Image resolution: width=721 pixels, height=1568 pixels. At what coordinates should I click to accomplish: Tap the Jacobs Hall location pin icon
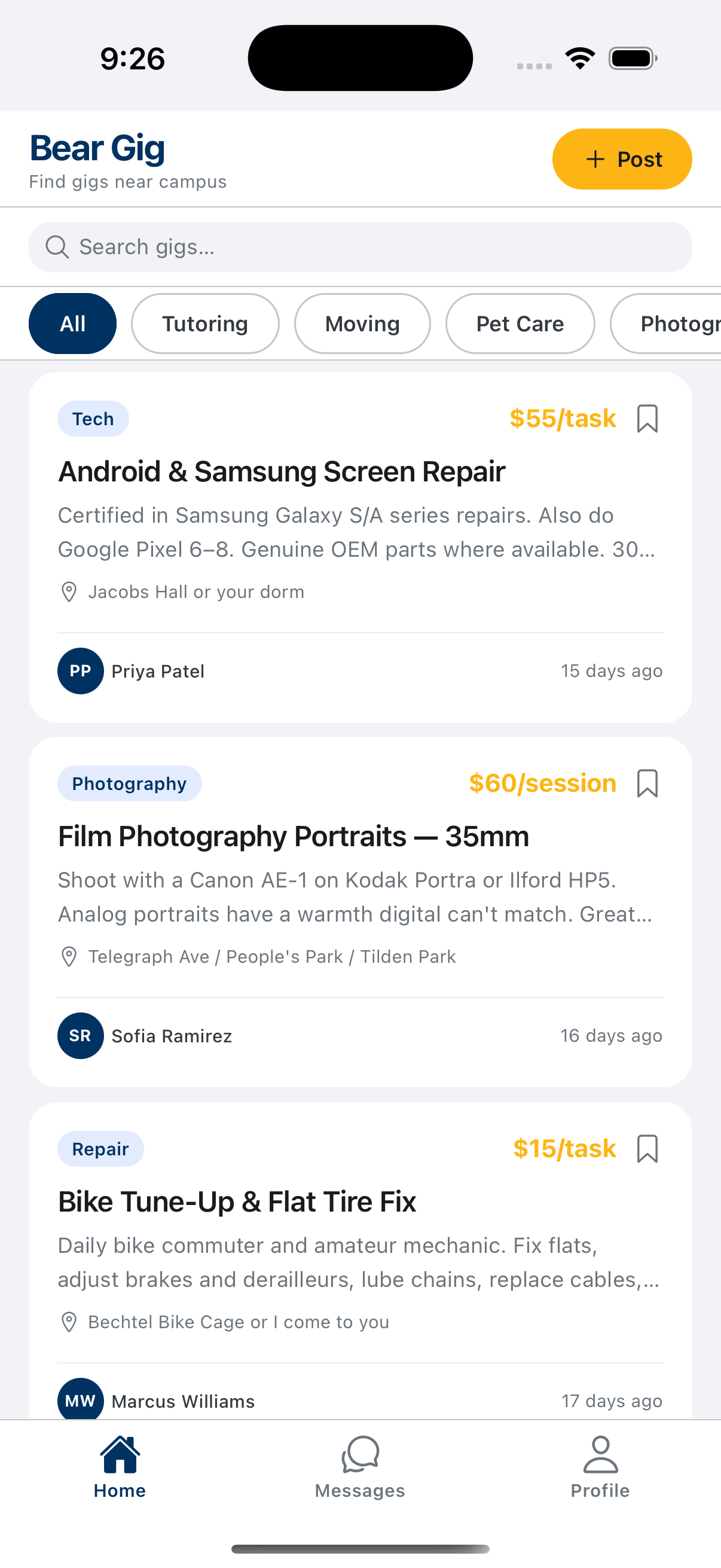point(69,591)
